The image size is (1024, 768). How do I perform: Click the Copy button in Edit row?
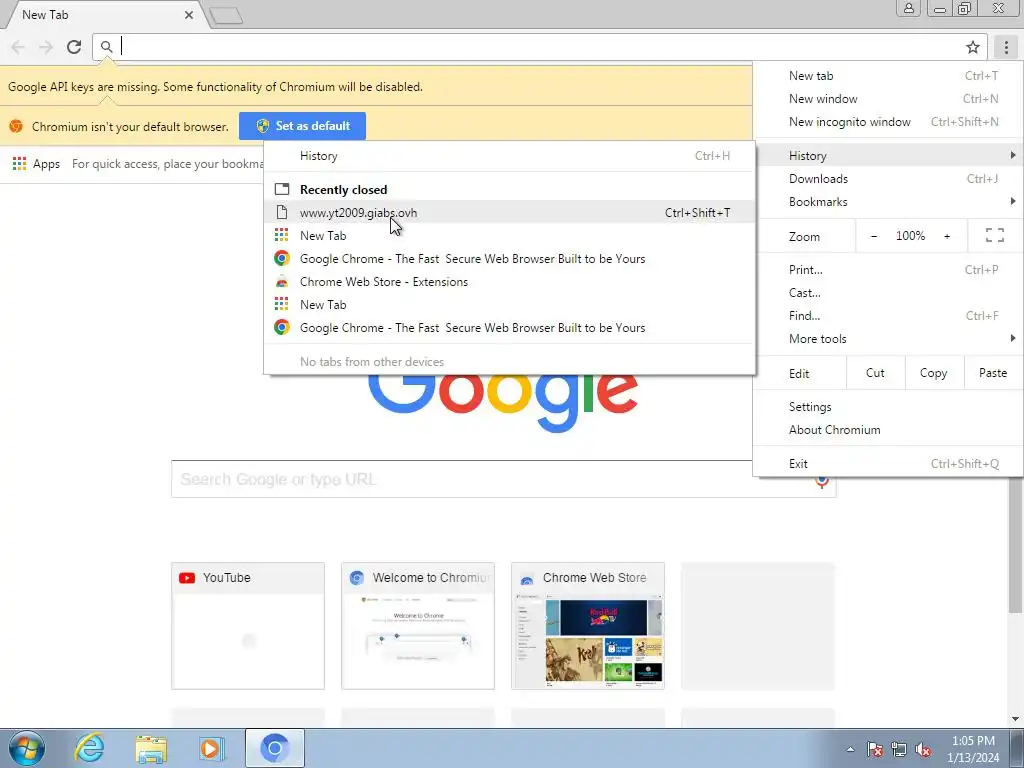[x=934, y=373]
